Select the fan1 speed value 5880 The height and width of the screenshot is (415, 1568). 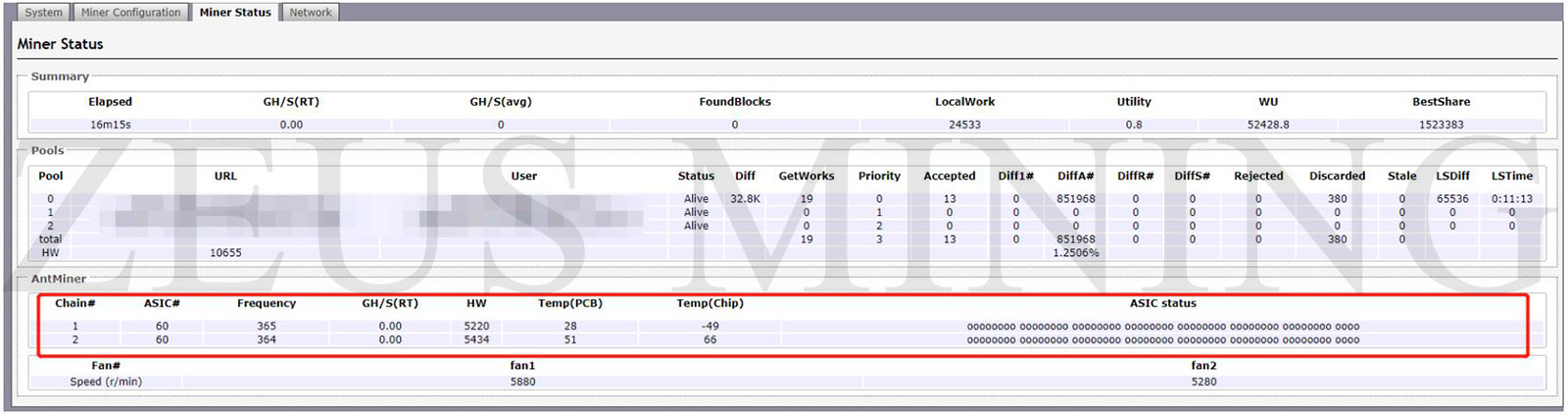tap(522, 382)
